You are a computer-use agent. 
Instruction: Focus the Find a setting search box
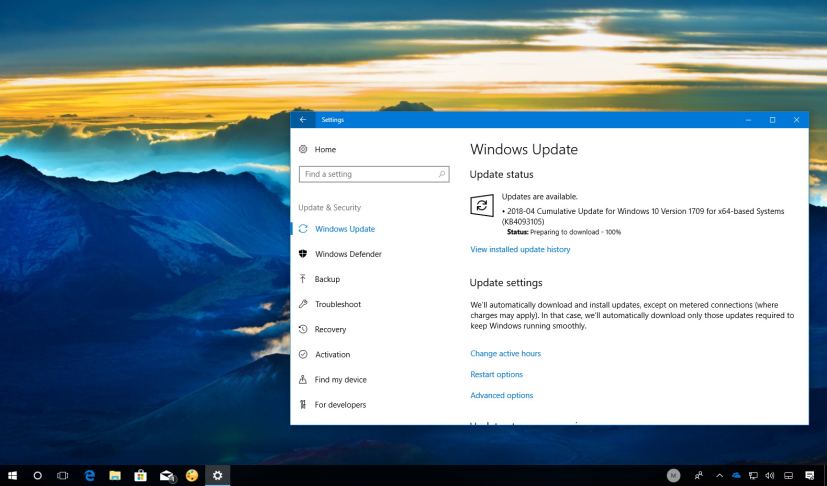374,174
